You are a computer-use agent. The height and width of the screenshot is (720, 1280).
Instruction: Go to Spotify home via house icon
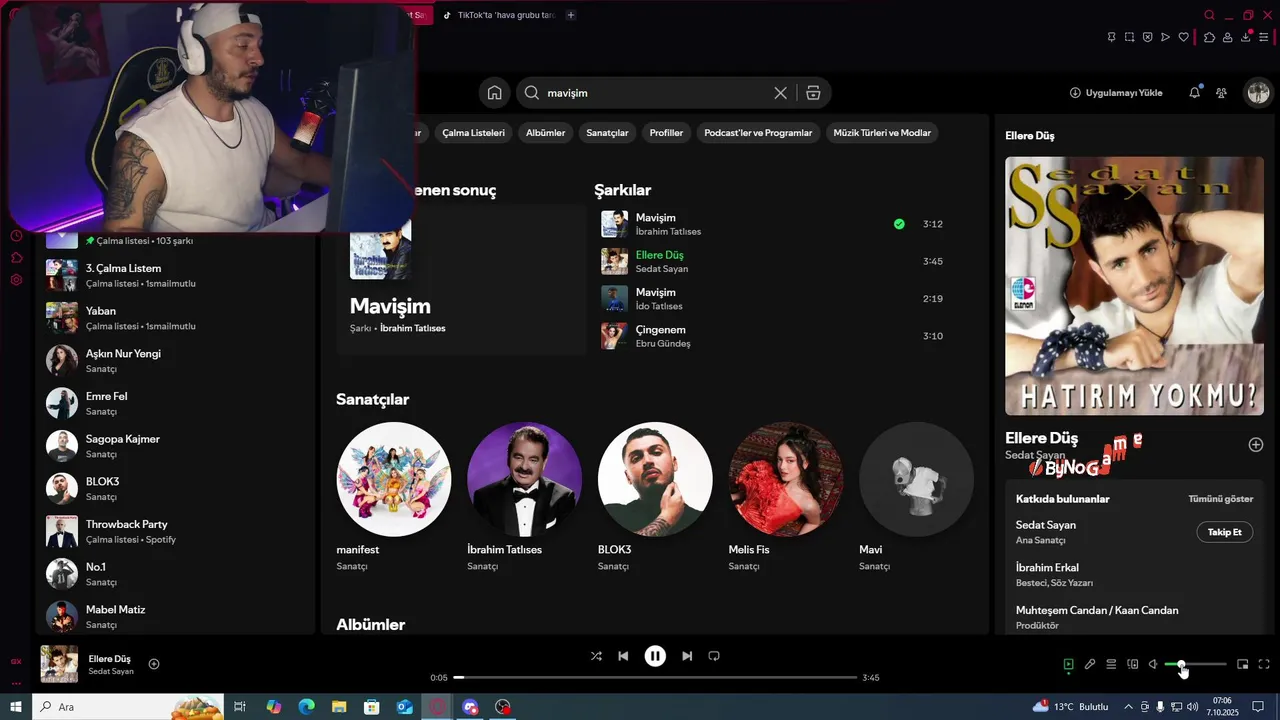(494, 93)
